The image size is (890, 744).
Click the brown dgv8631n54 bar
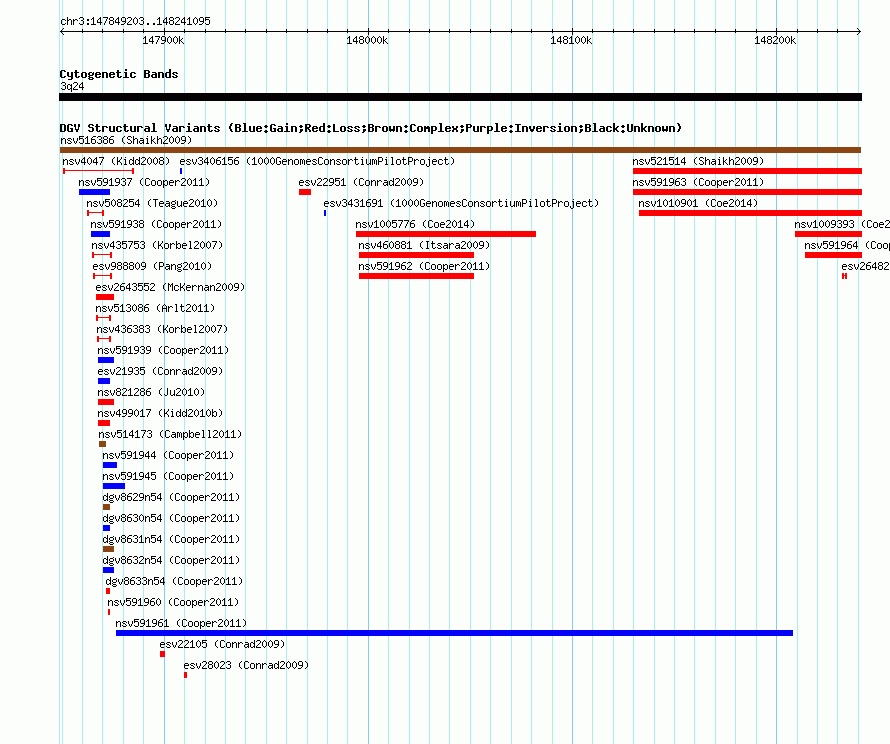click(108, 549)
